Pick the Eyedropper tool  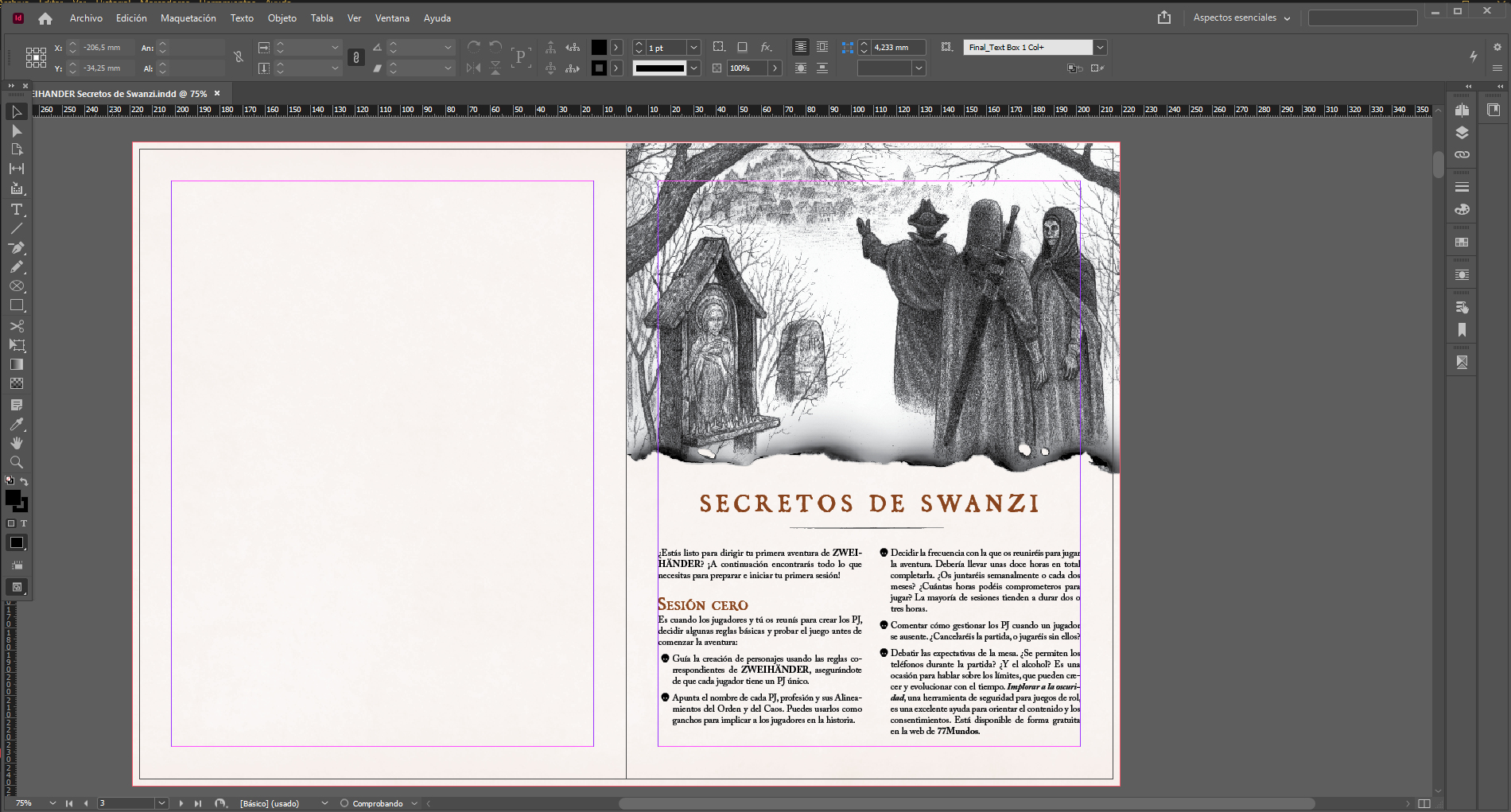16,424
